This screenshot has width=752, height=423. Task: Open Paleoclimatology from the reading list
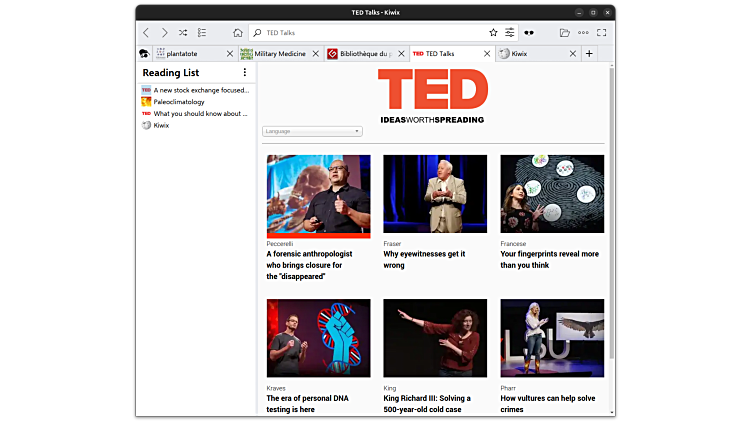tap(179, 102)
